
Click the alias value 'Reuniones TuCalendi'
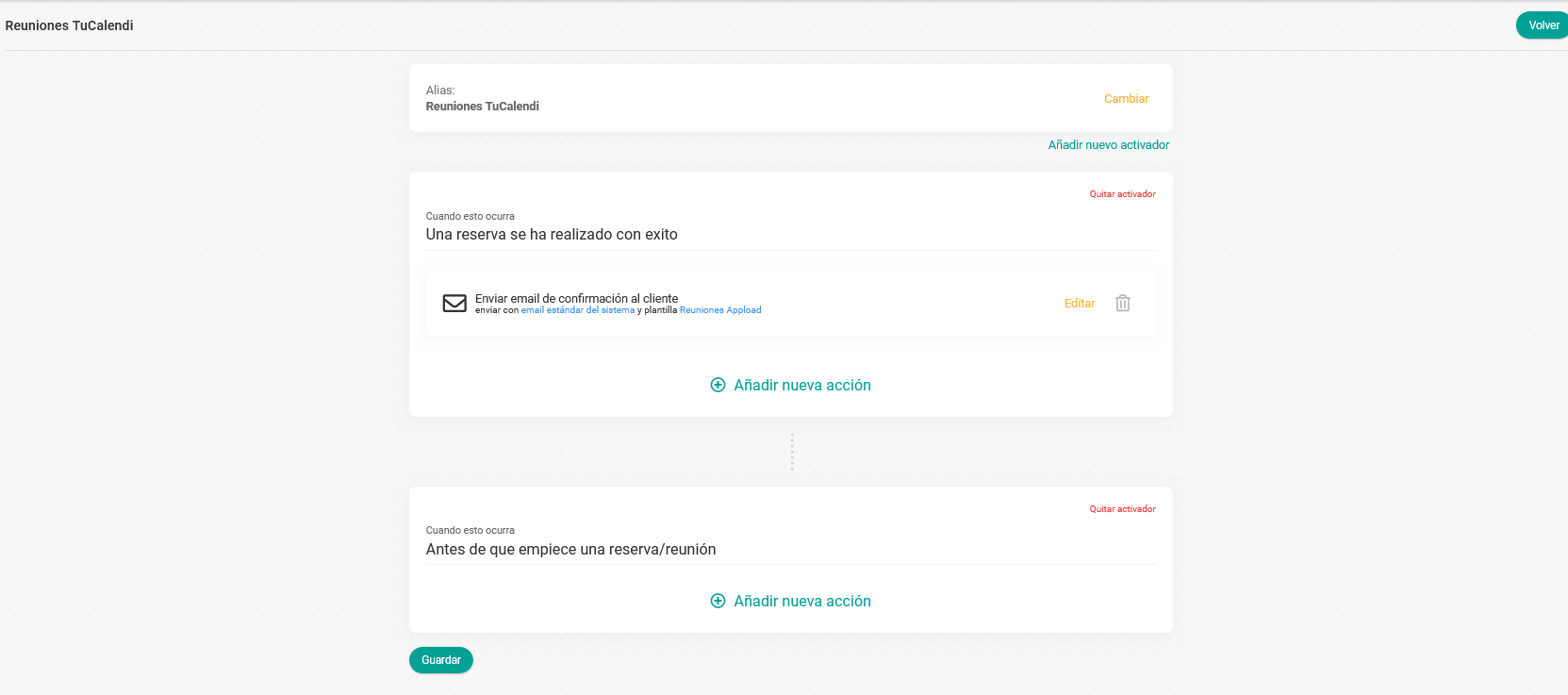click(x=483, y=107)
